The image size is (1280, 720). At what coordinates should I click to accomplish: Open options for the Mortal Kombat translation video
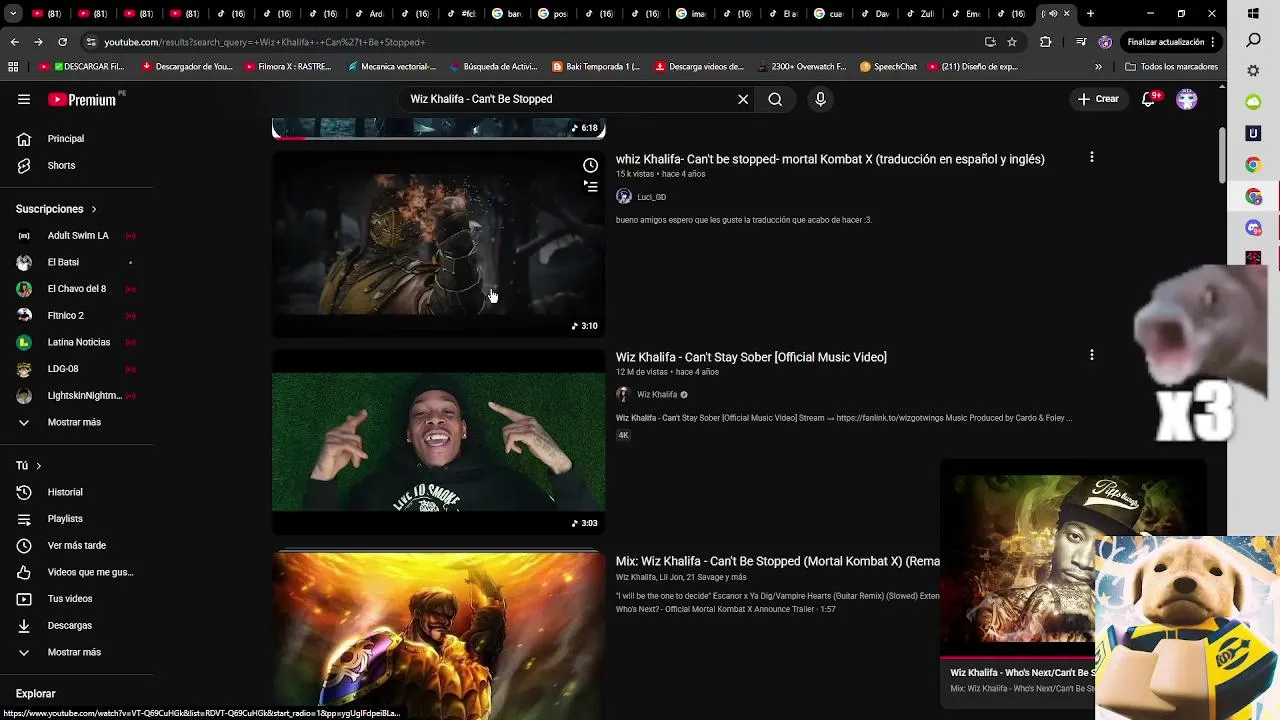(x=1091, y=157)
